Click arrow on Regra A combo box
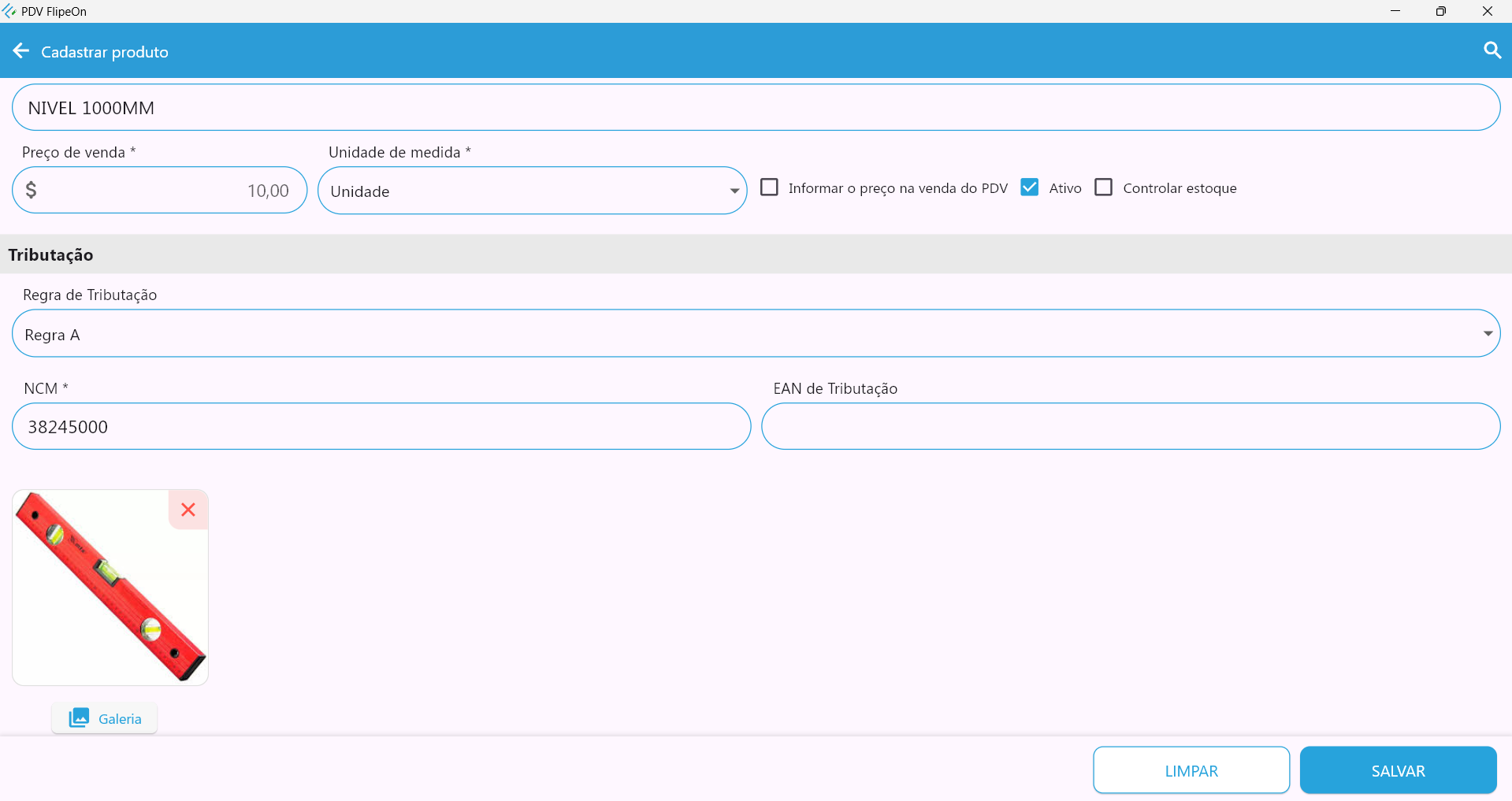 [x=1487, y=334]
